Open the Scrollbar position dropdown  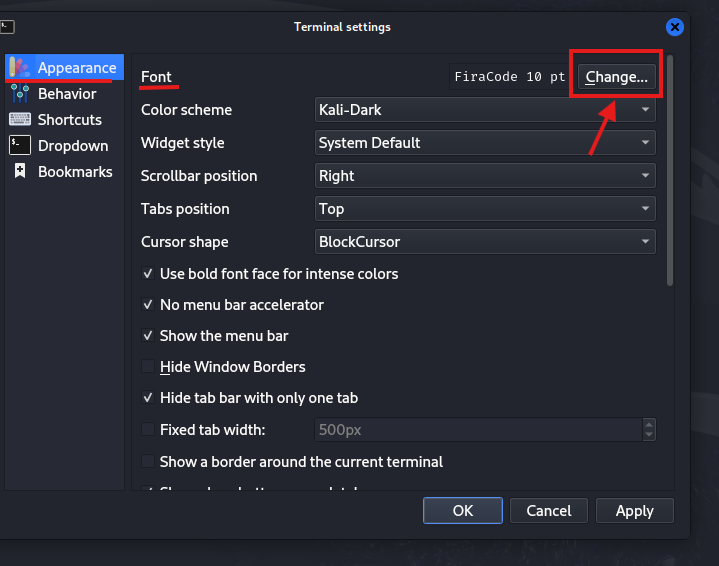(485, 176)
